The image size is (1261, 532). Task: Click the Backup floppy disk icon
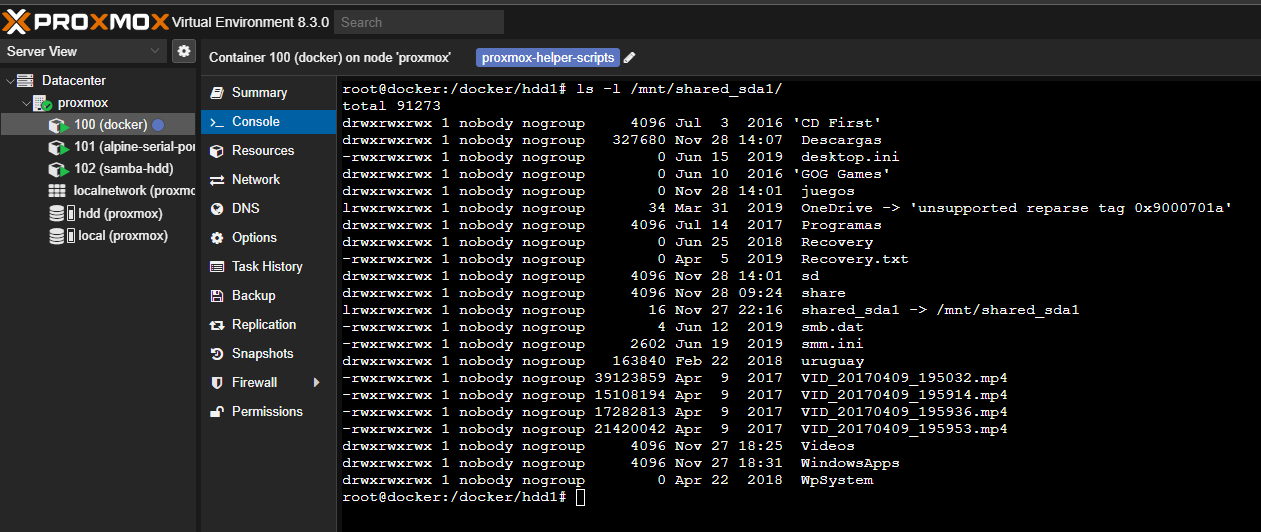point(216,296)
